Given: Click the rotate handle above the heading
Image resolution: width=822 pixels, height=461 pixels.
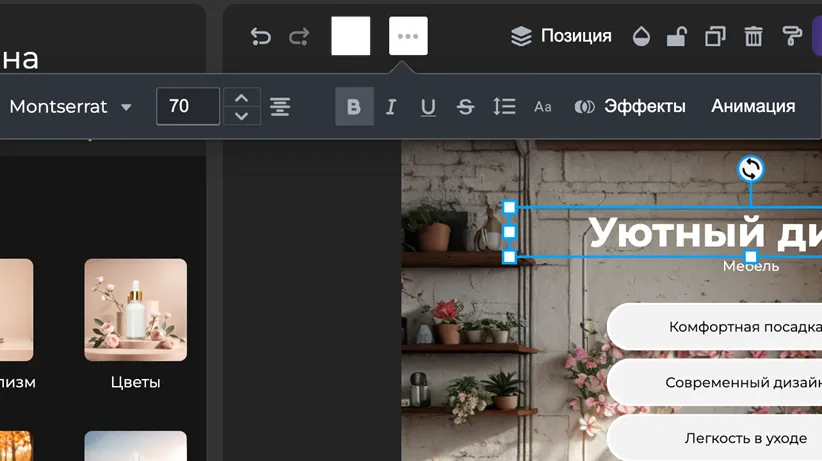Looking at the screenshot, I should click(x=751, y=169).
